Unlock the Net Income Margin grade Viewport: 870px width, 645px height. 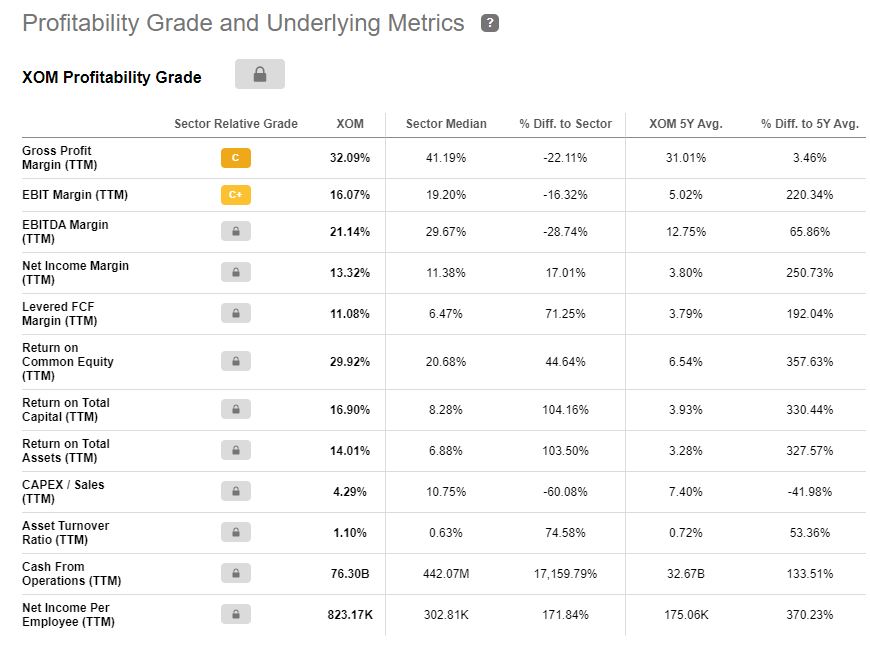click(x=236, y=272)
